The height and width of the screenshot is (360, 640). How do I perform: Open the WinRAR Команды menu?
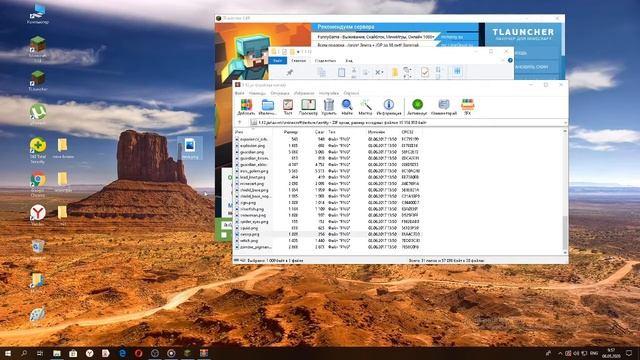pos(258,93)
